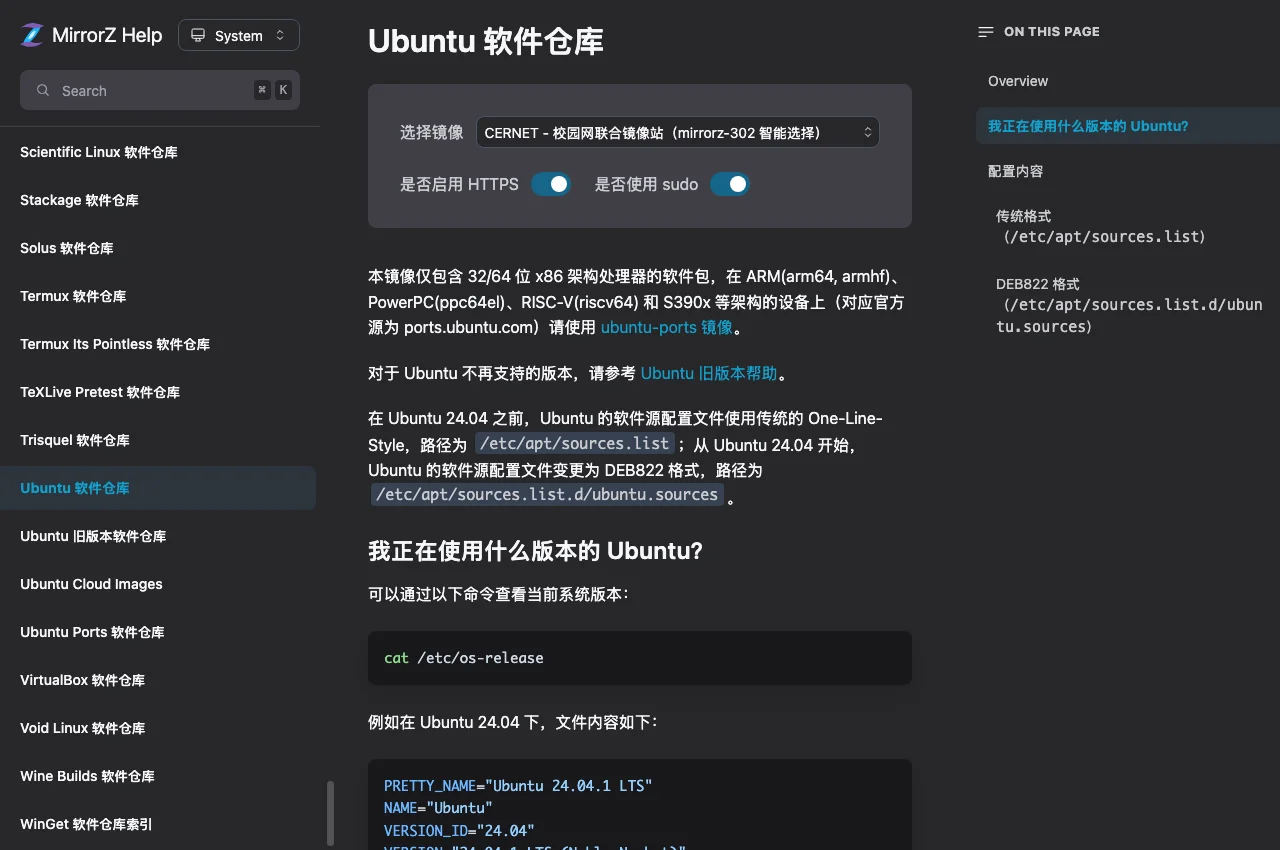1280x850 pixels.
Task: Open the 选择镜像 mirror selection dropdown
Action: (x=677, y=132)
